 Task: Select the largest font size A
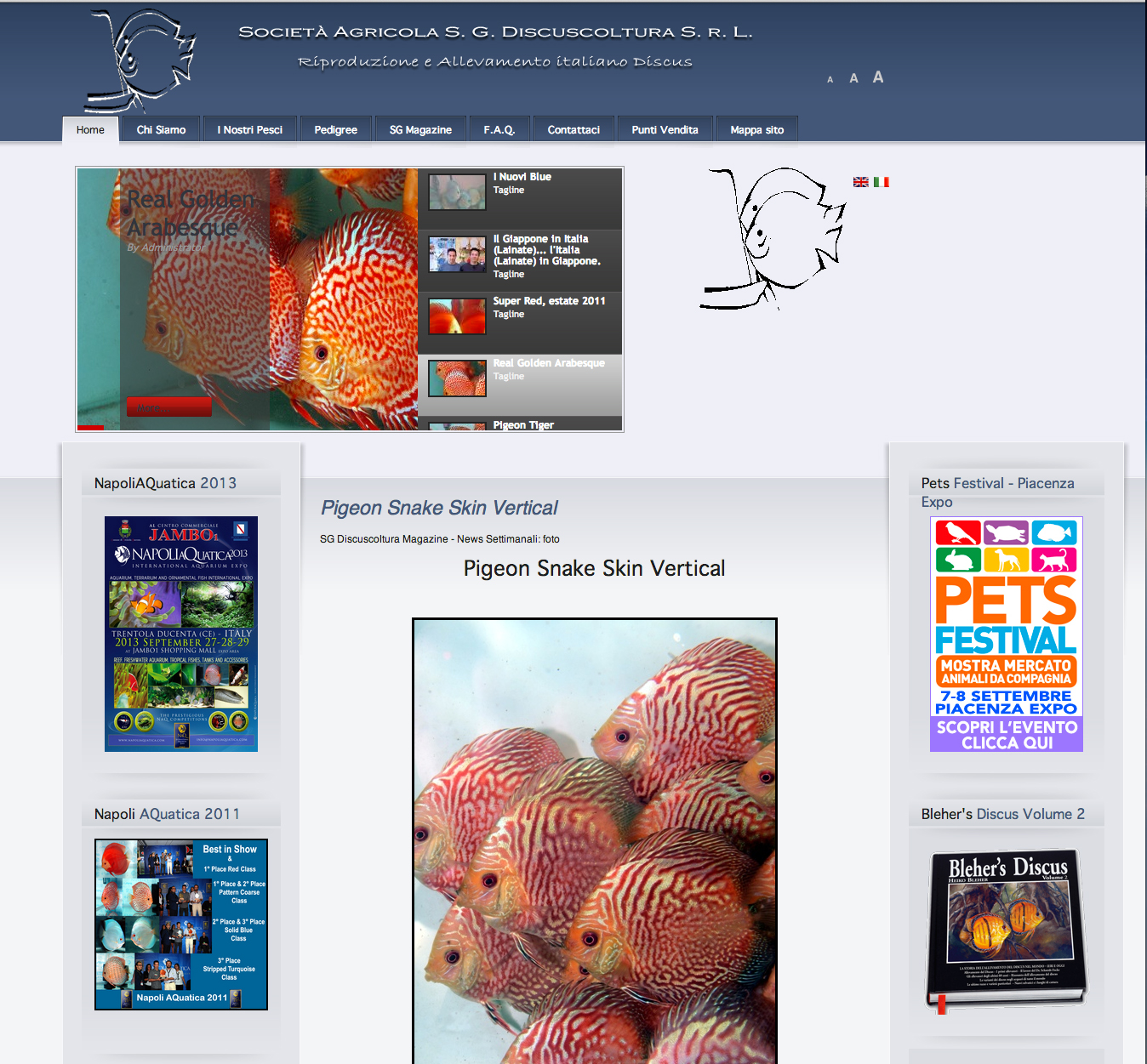(x=878, y=77)
